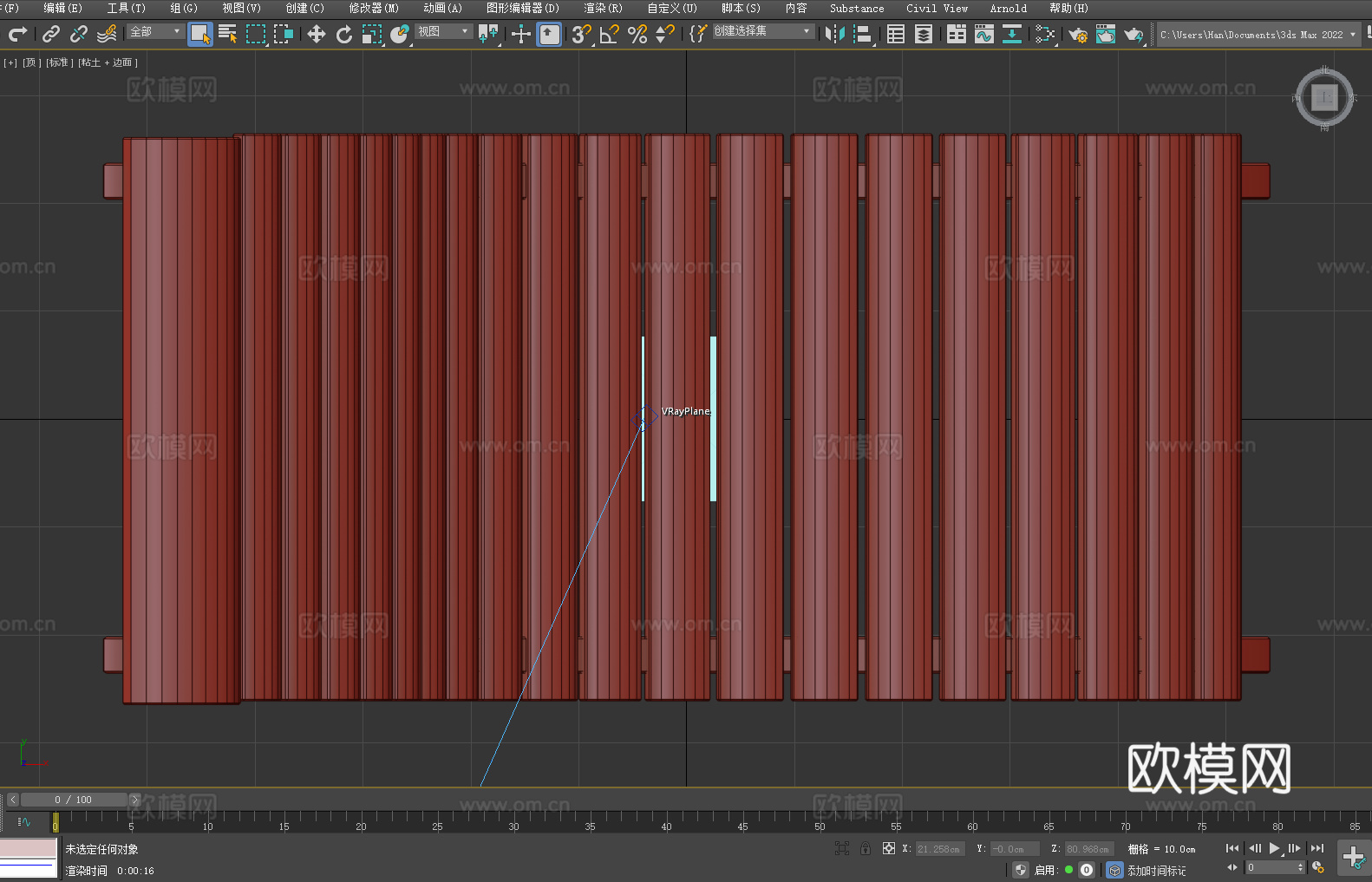Viewport: 1372px width, 882px height.
Task: Toggle 3D Snaps
Action: point(582,34)
